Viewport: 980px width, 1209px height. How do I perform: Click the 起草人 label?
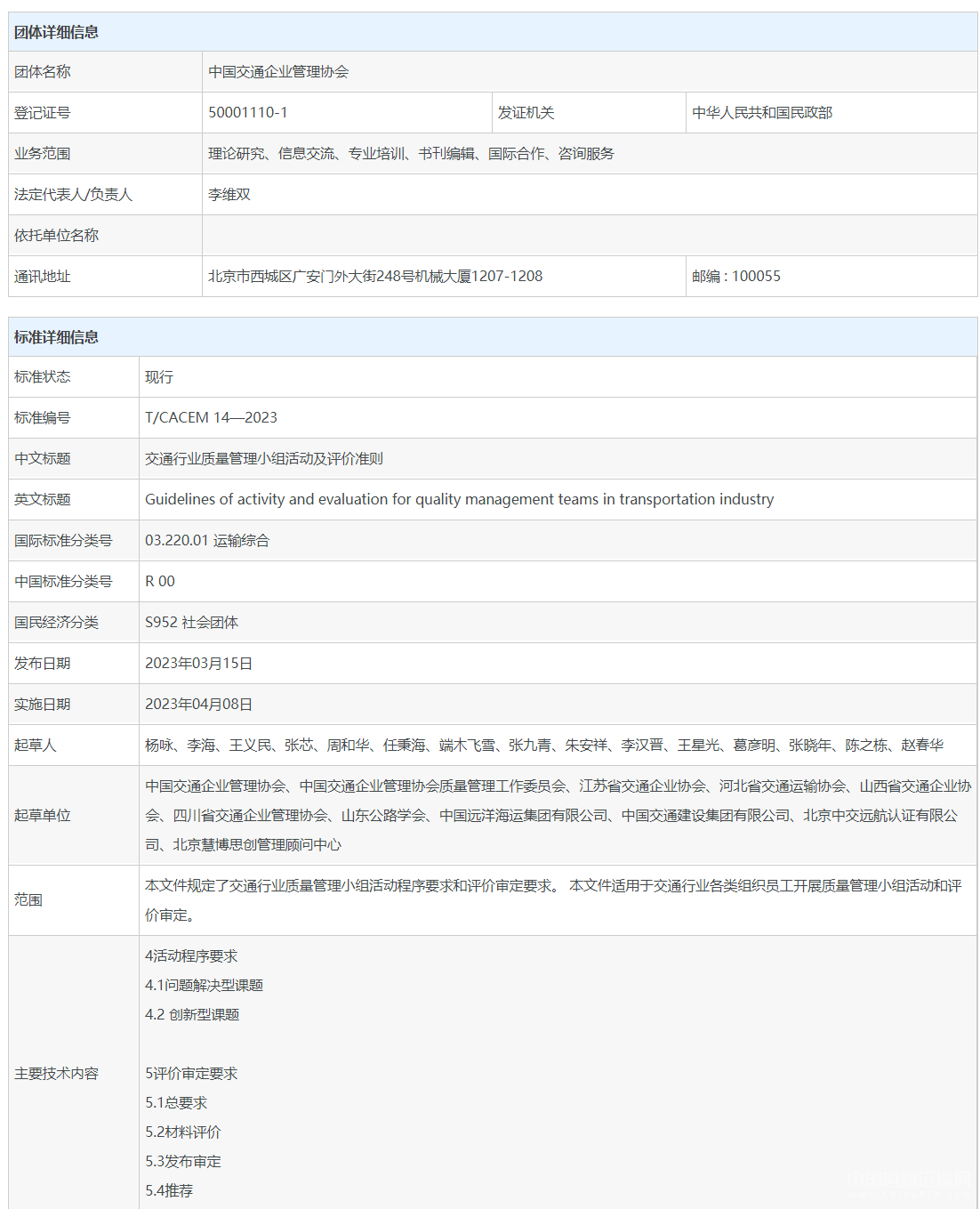(35, 746)
